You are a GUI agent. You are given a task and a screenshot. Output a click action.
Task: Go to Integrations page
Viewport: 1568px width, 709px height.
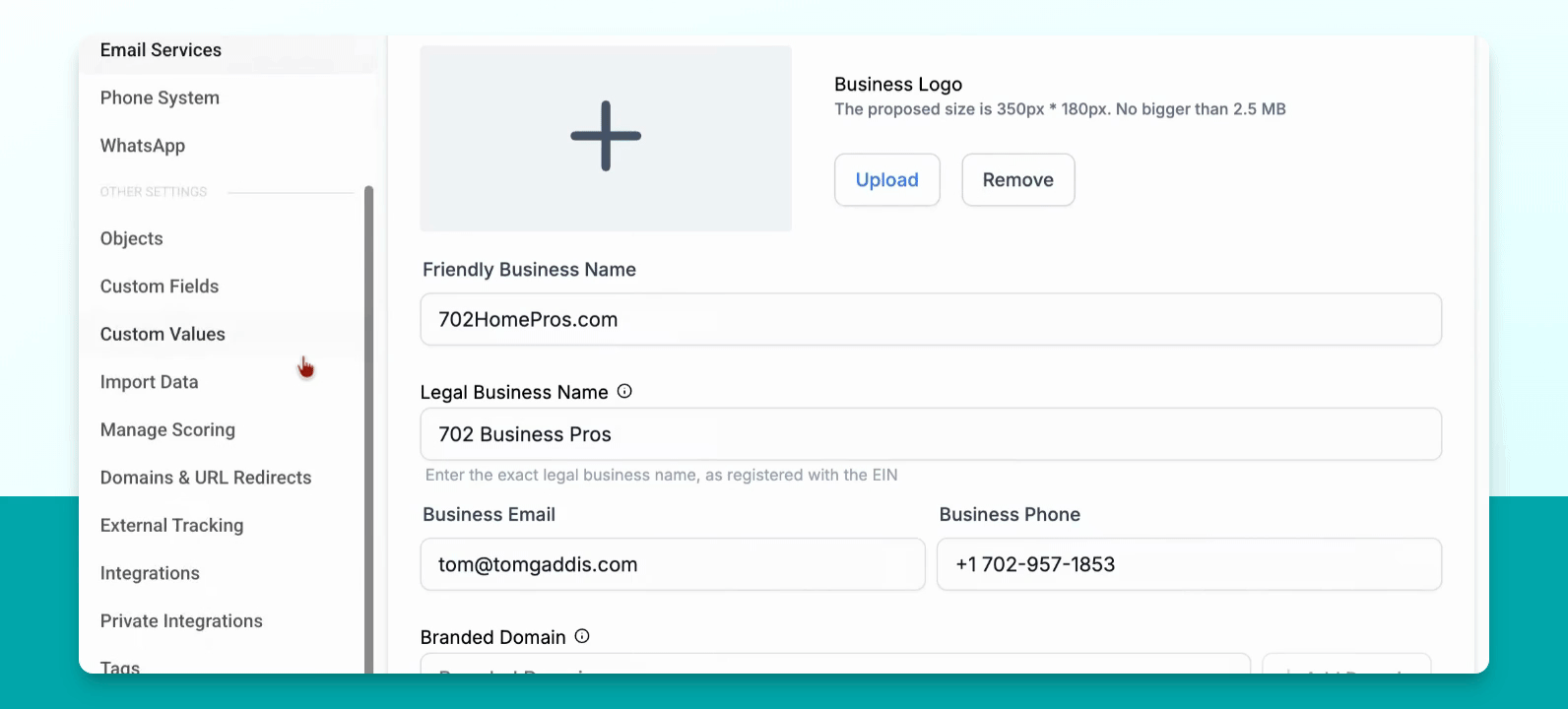[150, 573]
